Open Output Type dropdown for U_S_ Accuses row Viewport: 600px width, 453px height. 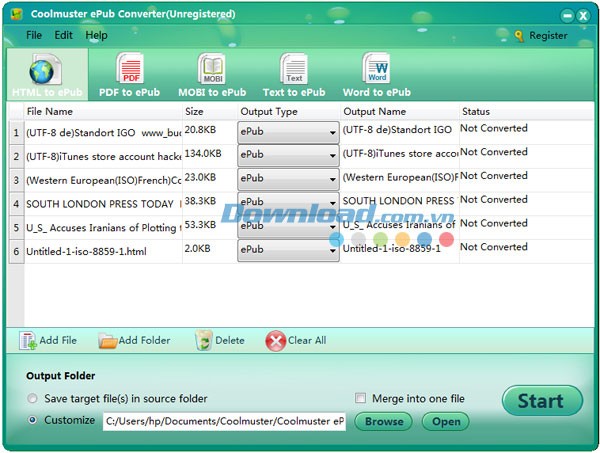(x=288, y=226)
